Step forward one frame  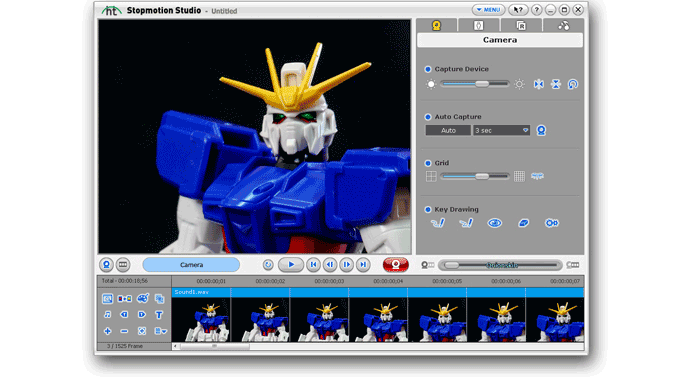(x=346, y=265)
